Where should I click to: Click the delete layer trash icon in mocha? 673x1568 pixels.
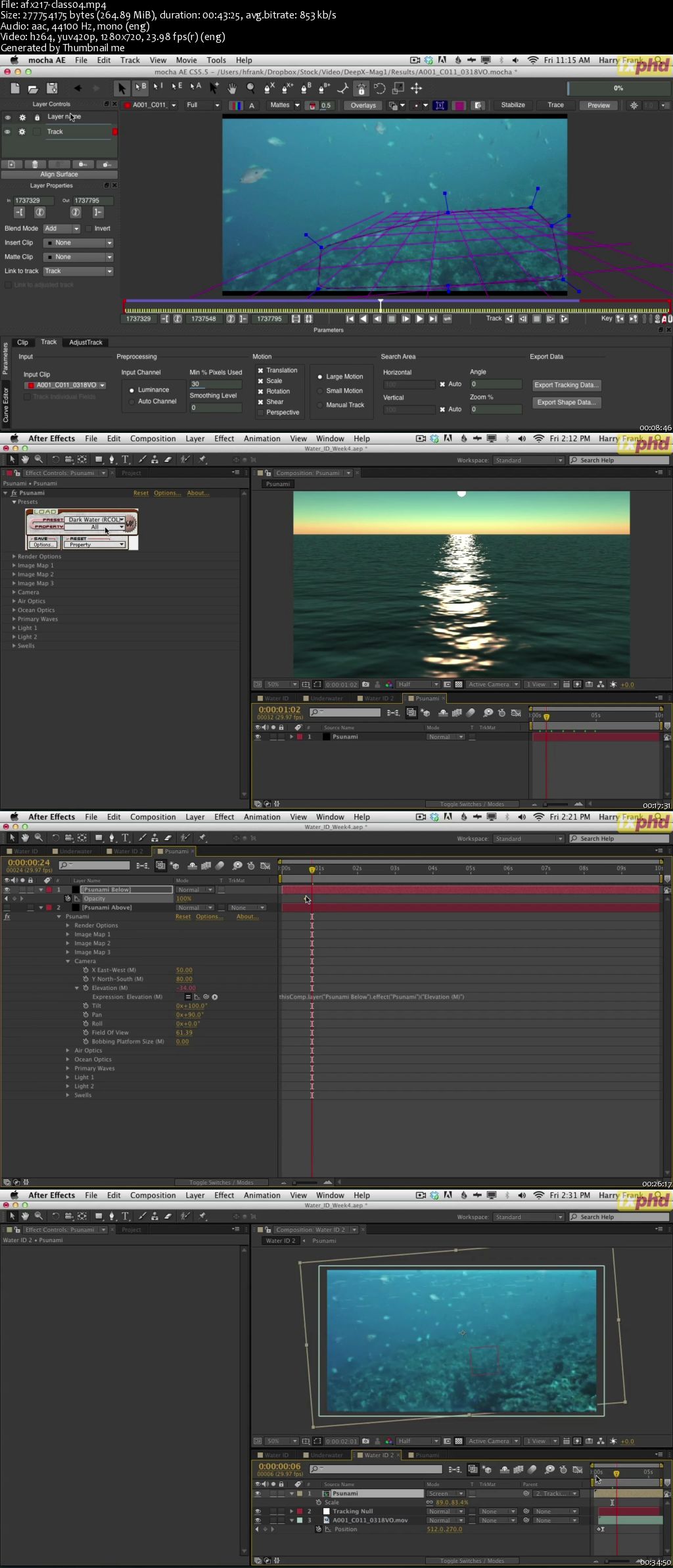[x=35, y=164]
